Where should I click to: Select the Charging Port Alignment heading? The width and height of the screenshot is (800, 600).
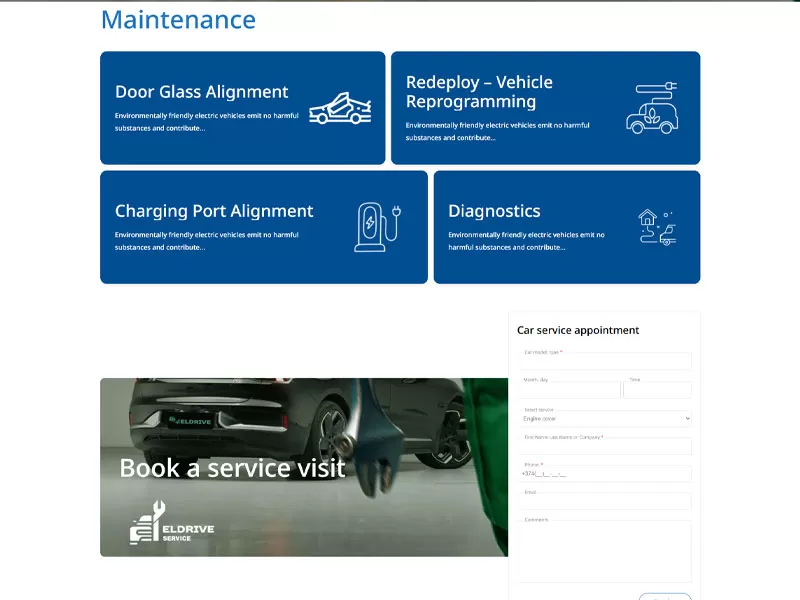tap(214, 211)
